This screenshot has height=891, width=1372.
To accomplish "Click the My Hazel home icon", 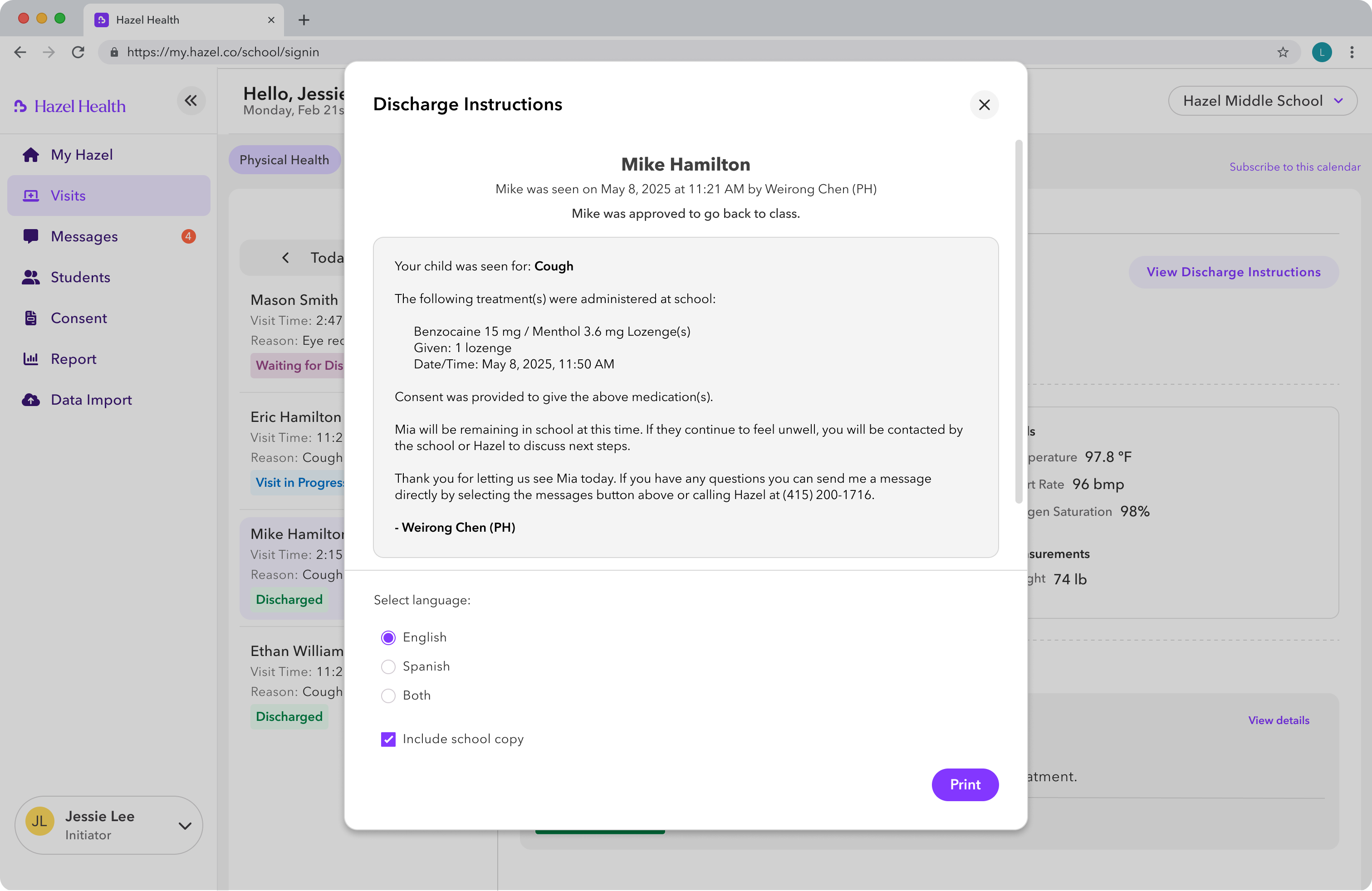I will (x=30, y=155).
